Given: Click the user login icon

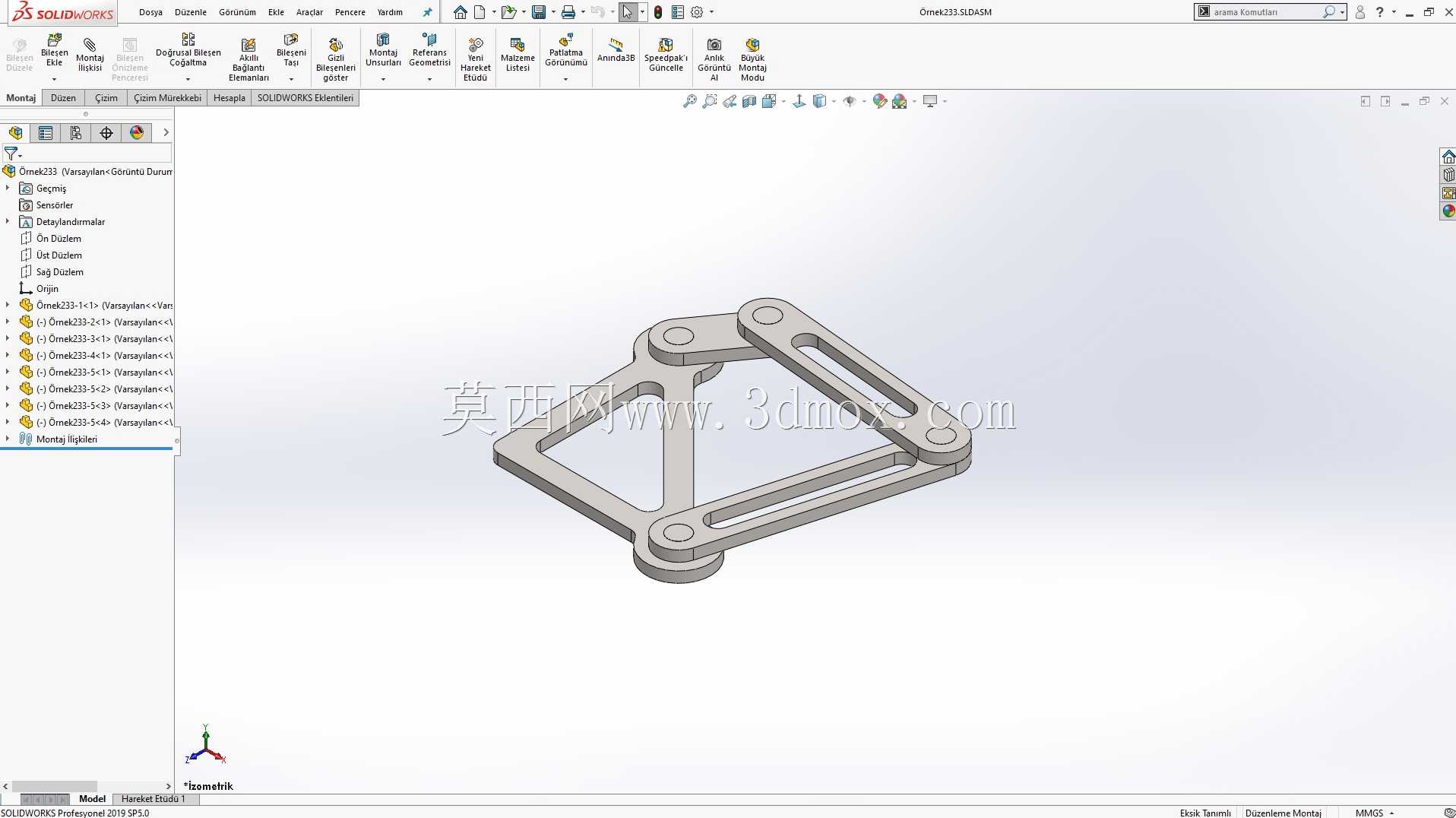Looking at the screenshot, I should point(1360,12).
